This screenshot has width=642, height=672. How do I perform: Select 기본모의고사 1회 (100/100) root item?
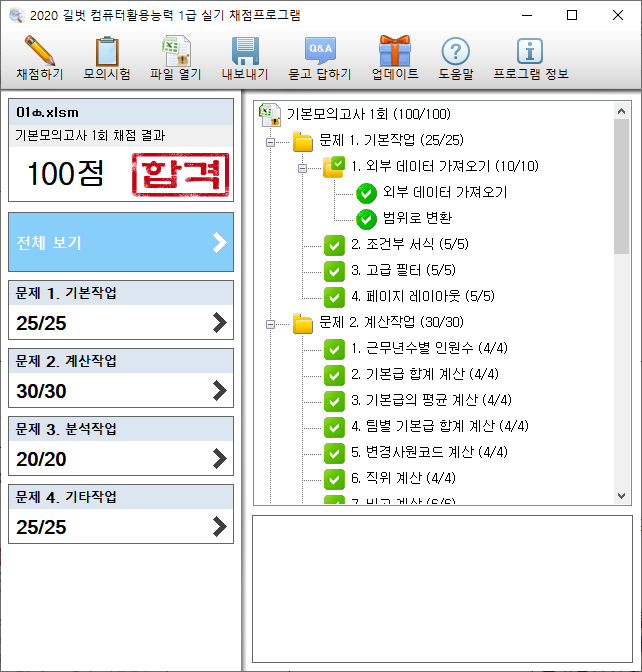[x=367, y=114]
